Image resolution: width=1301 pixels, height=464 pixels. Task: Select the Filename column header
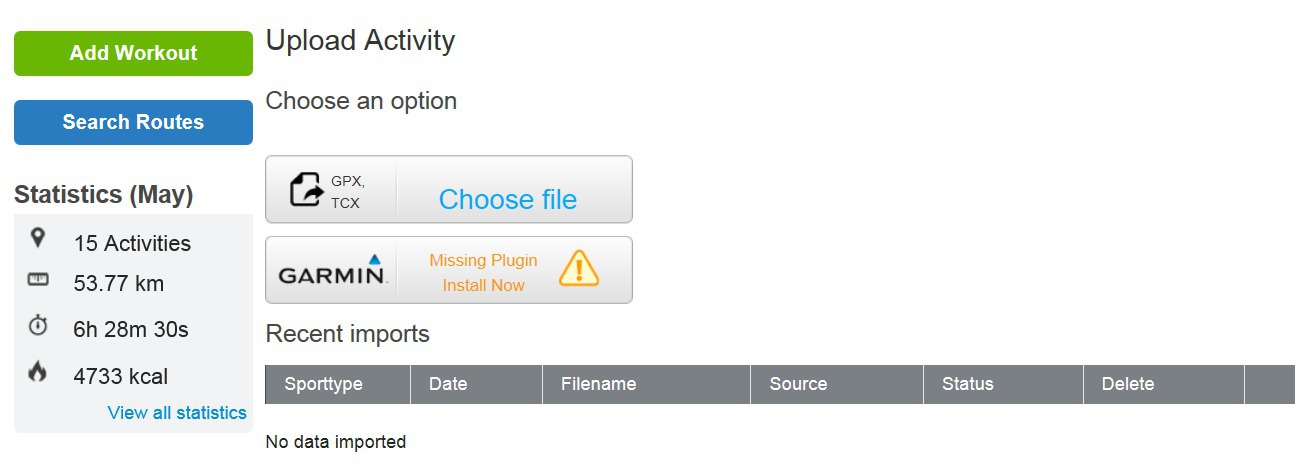598,384
